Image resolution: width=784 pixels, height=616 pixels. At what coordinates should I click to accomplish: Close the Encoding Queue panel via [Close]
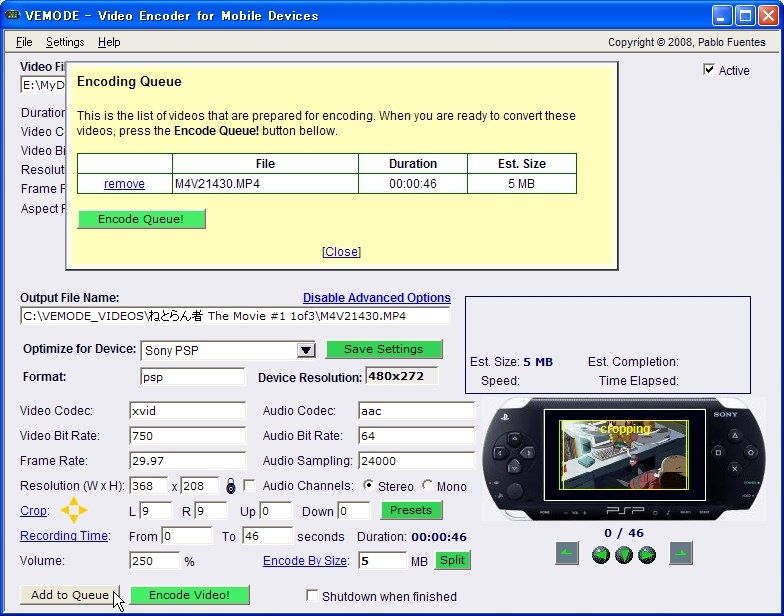tap(342, 252)
